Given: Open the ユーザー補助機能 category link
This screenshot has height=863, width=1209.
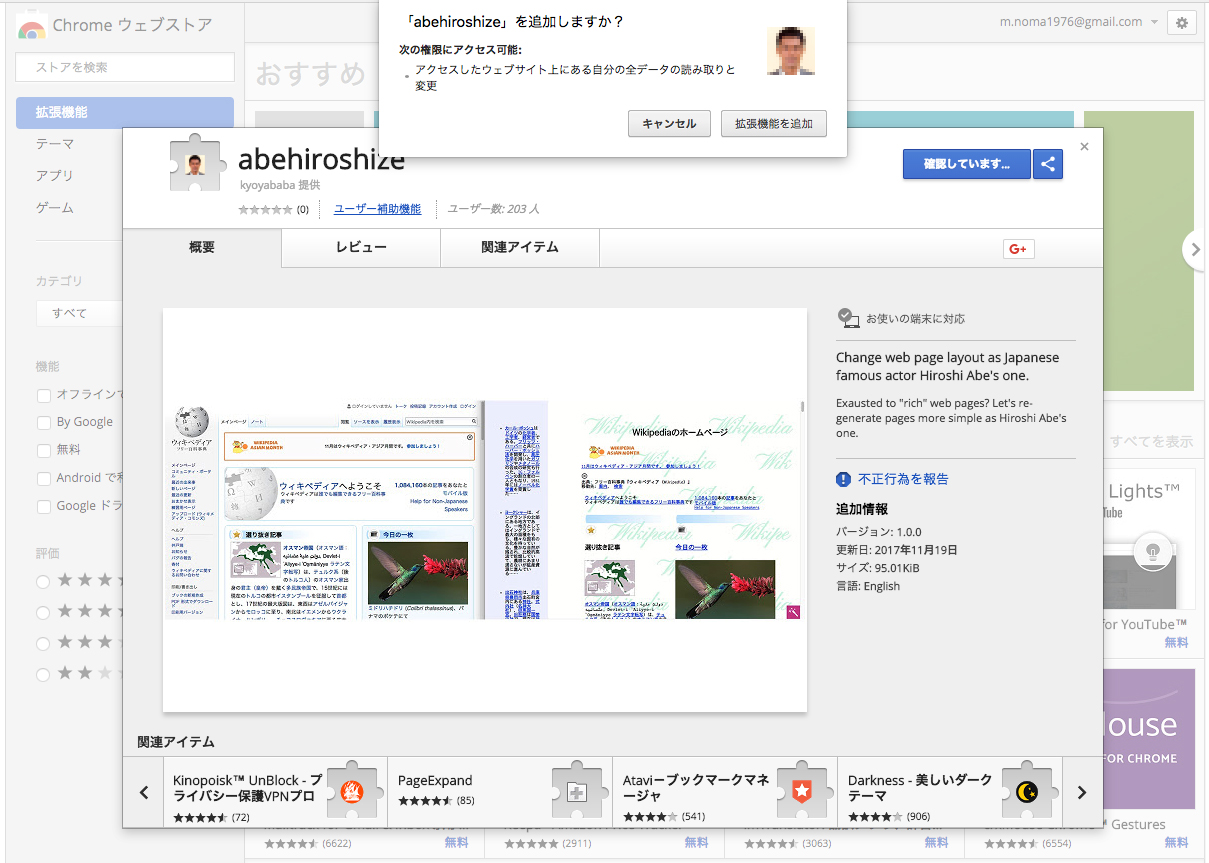Looking at the screenshot, I should [377, 209].
